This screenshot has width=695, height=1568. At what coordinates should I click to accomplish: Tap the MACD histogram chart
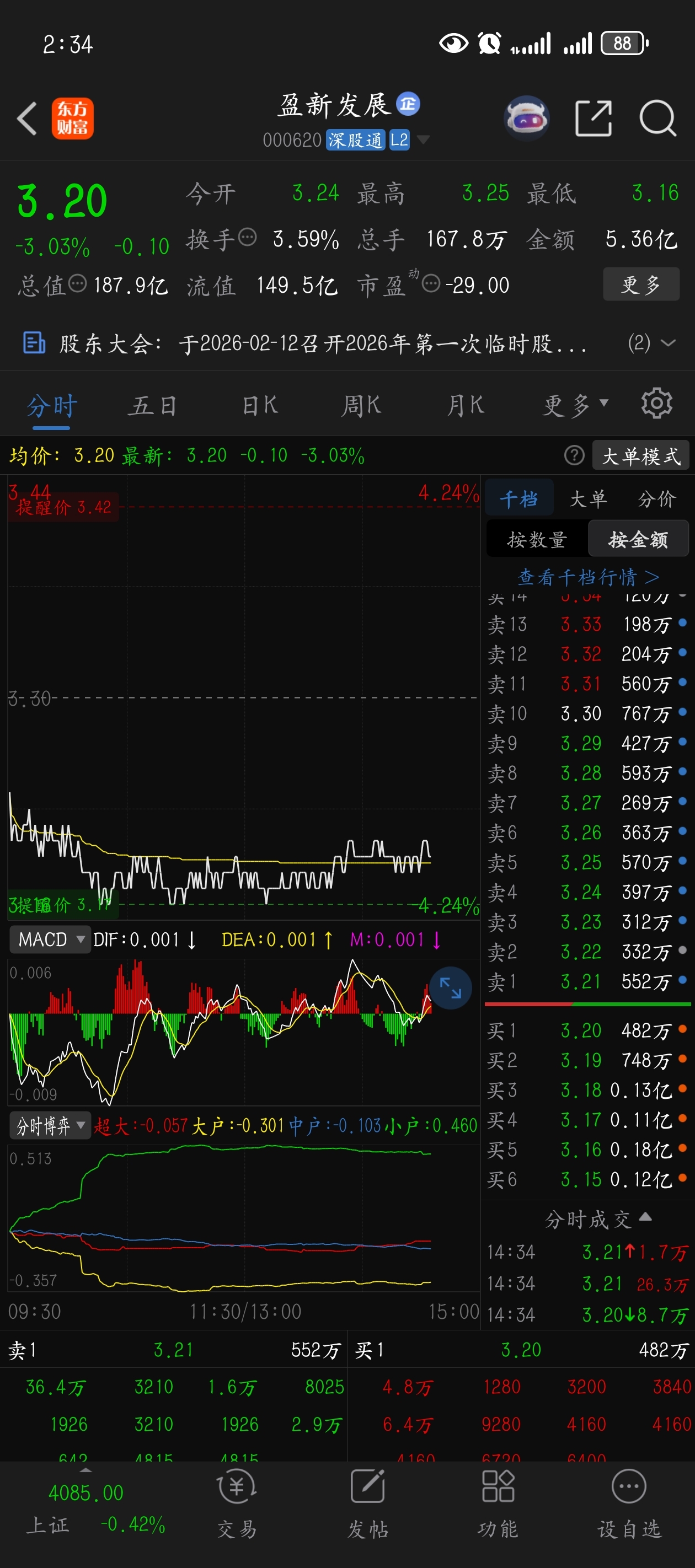click(244, 1032)
